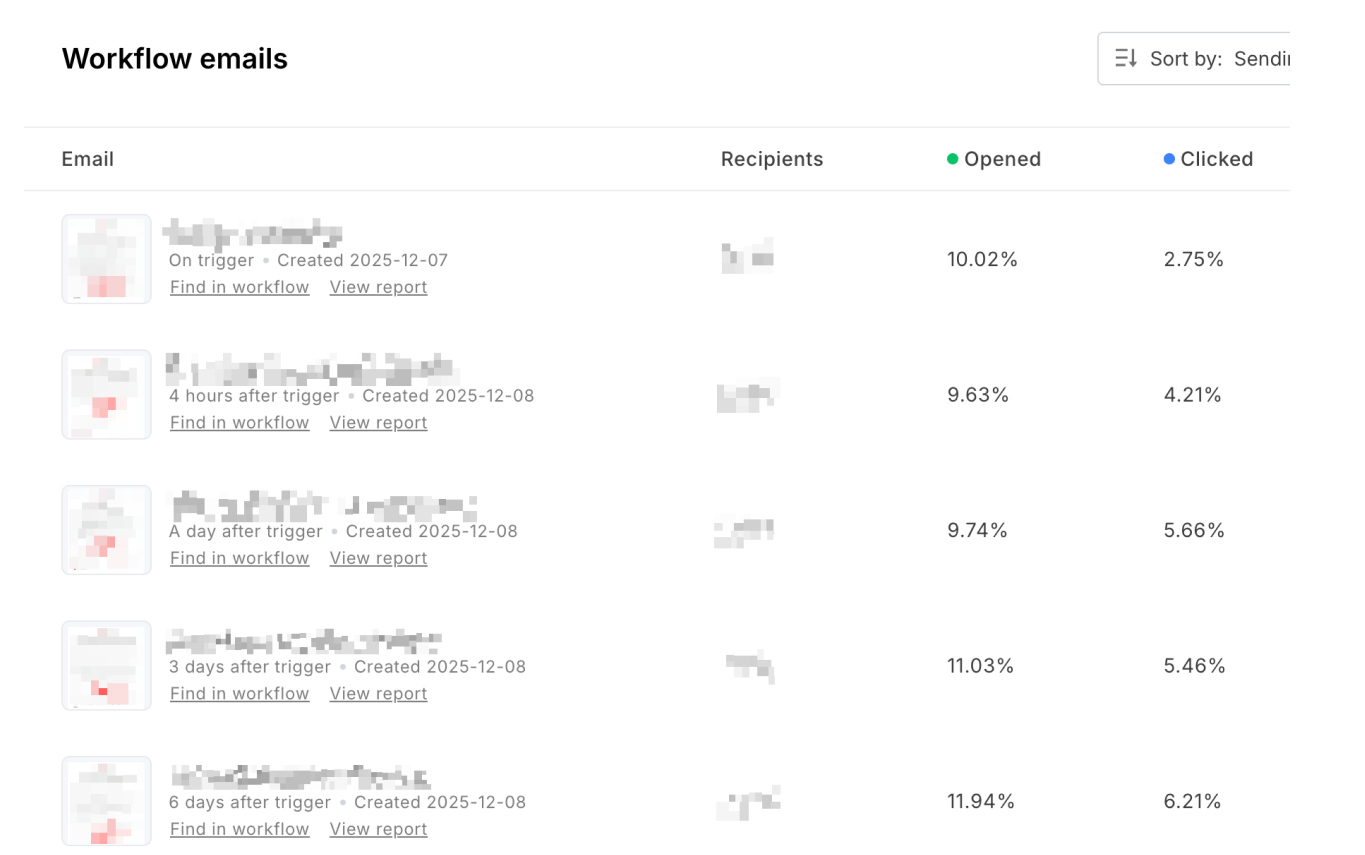1365x855 pixels.
Task: Sort the list by the Opened column
Action: click(x=1002, y=158)
